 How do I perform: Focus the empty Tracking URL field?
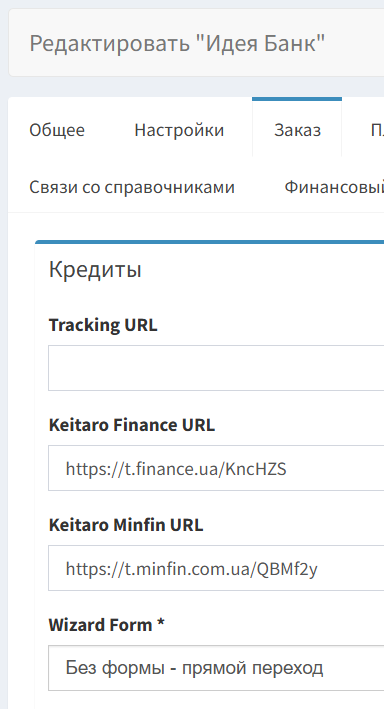[216, 368]
